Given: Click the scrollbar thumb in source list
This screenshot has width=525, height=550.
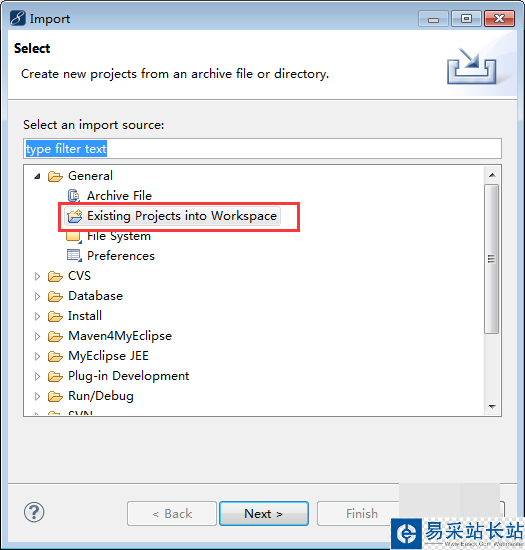Looking at the screenshot, I should click(492, 259).
